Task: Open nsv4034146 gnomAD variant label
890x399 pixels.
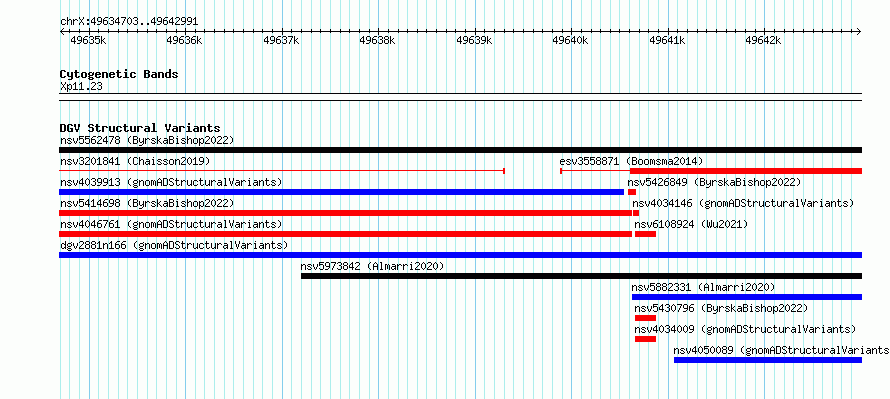Action: [x=743, y=203]
